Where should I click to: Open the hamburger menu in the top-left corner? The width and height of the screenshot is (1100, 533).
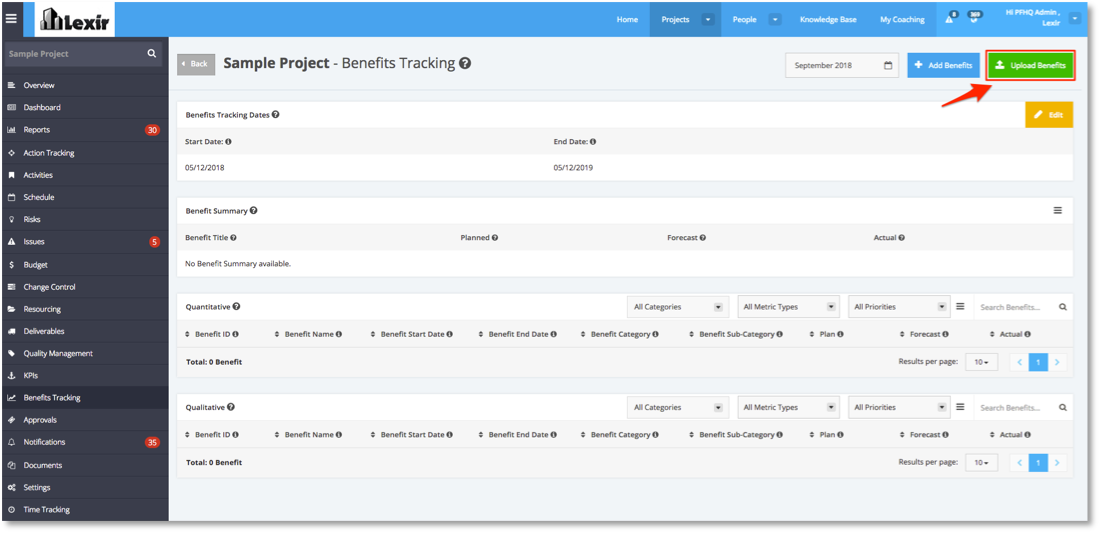[11, 19]
